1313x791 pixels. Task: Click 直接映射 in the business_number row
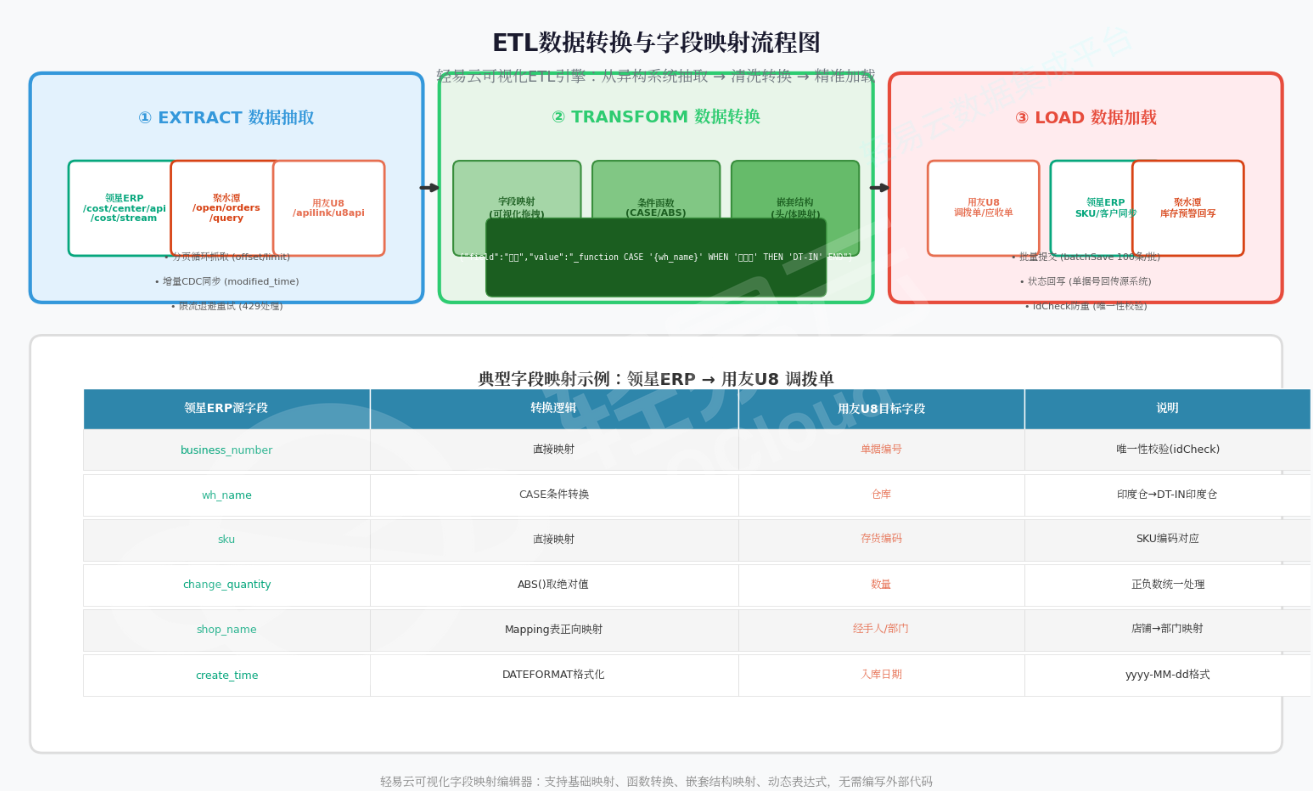pos(554,450)
